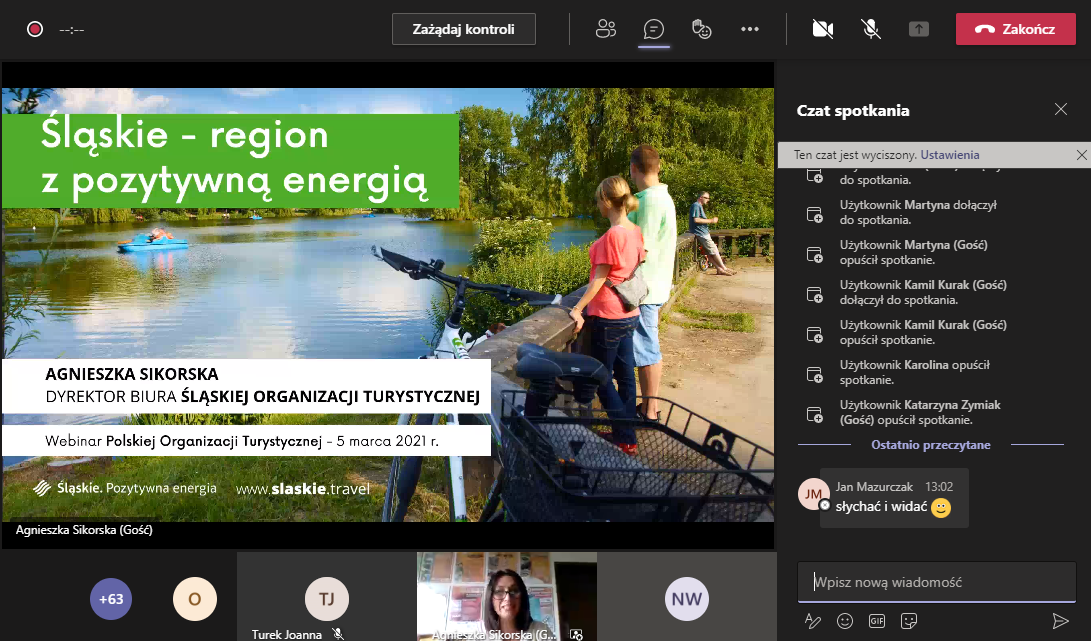Toggle the camera on
Image resolution: width=1091 pixels, height=641 pixels.
(823, 29)
